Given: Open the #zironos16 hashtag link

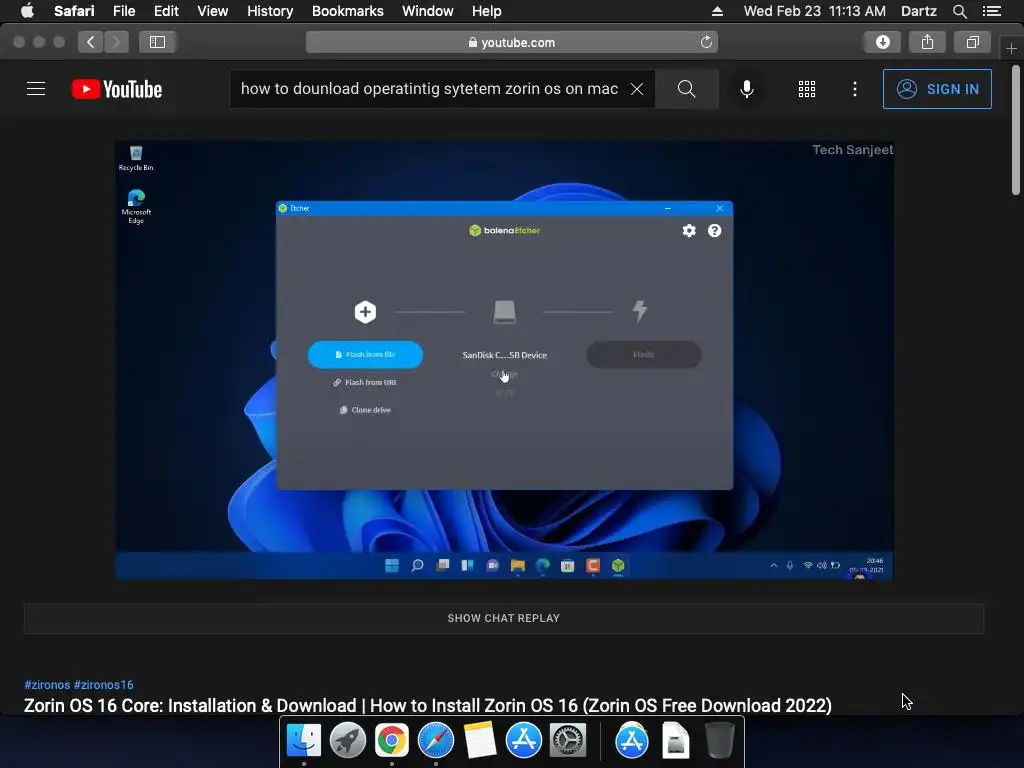Looking at the screenshot, I should (x=103, y=684).
